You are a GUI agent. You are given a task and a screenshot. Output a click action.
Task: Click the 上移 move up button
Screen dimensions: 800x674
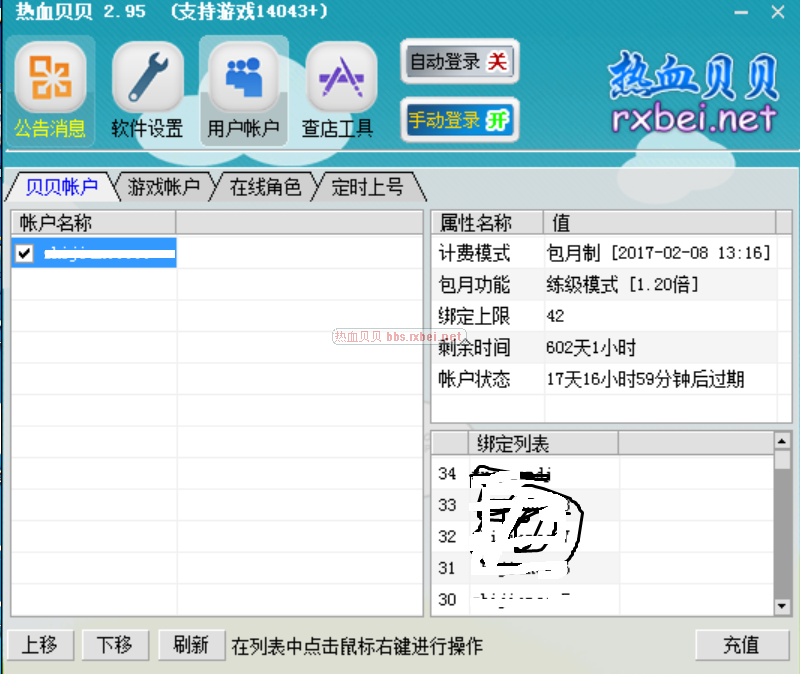(x=40, y=645)
